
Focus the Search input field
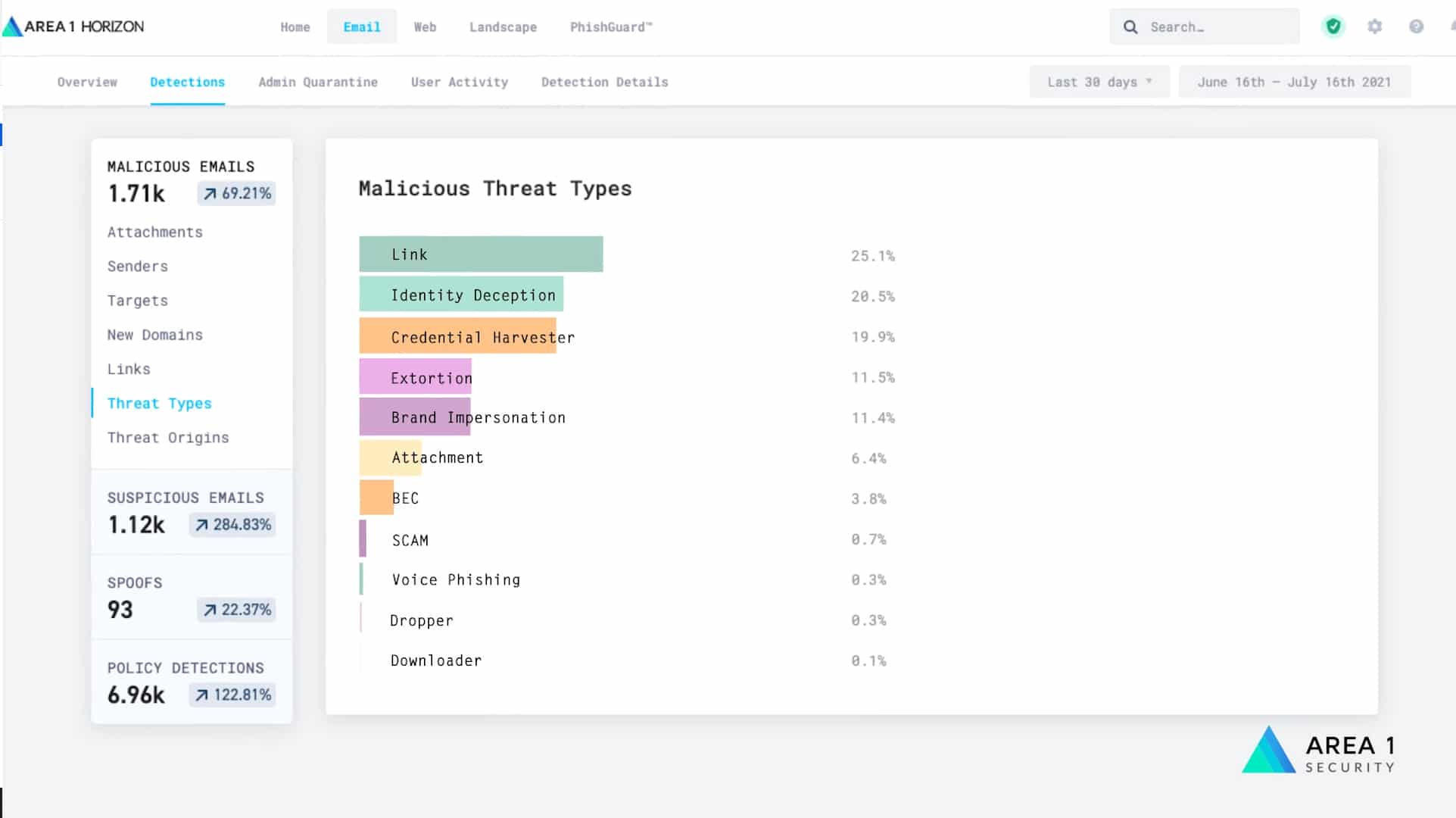click(1217, 27)
